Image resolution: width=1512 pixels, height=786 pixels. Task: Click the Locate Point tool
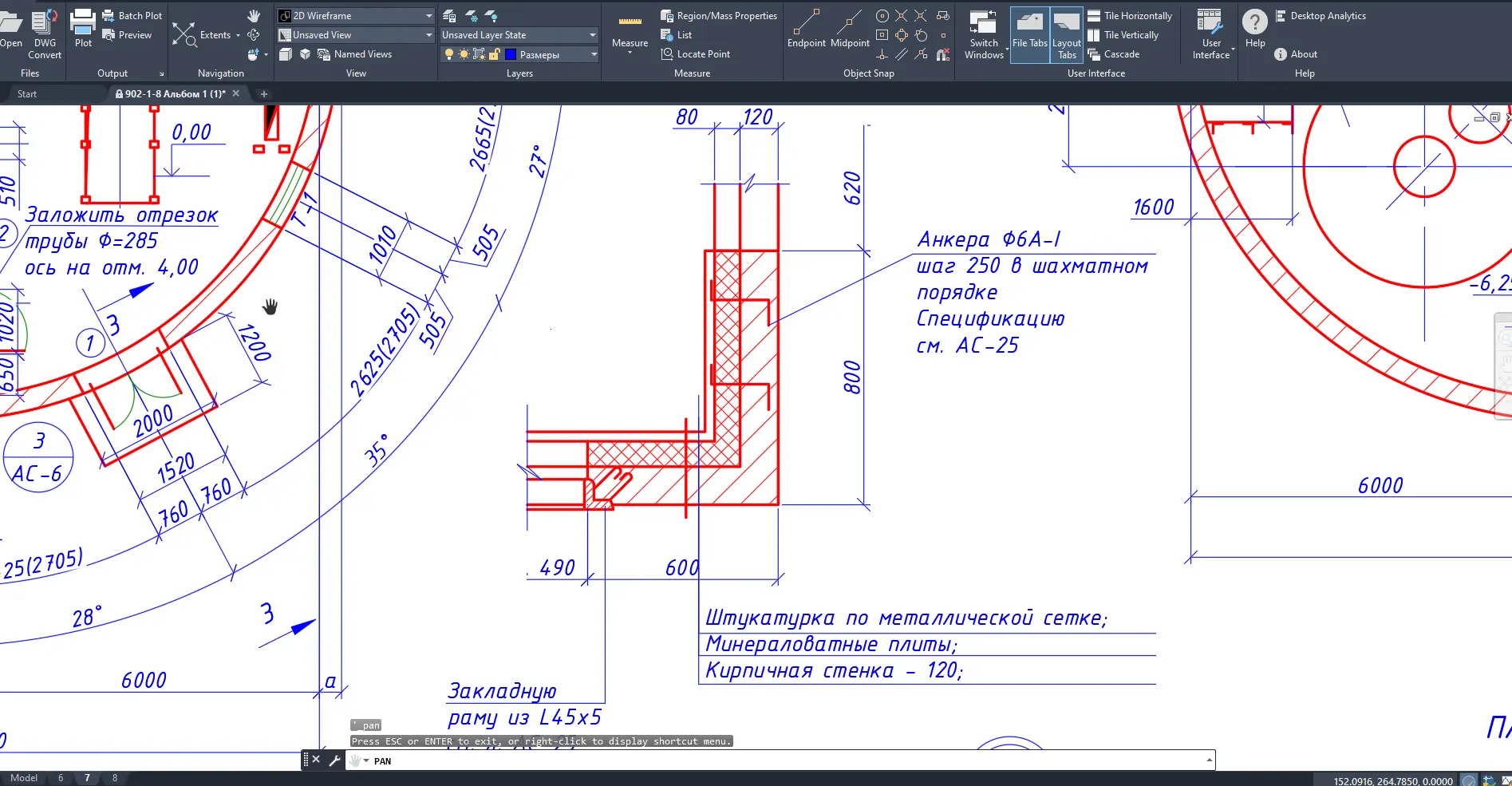coord(695,54)
